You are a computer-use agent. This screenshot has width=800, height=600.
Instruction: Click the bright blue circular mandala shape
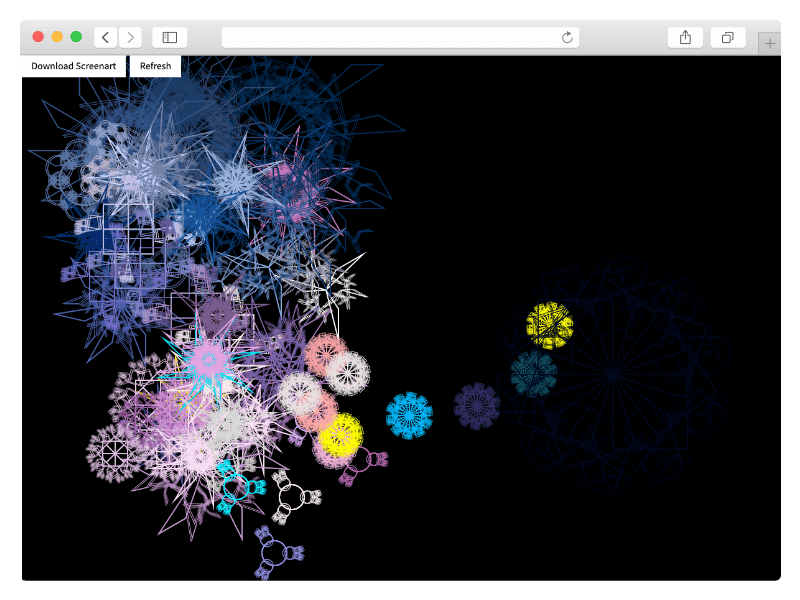tap(409, 415)
